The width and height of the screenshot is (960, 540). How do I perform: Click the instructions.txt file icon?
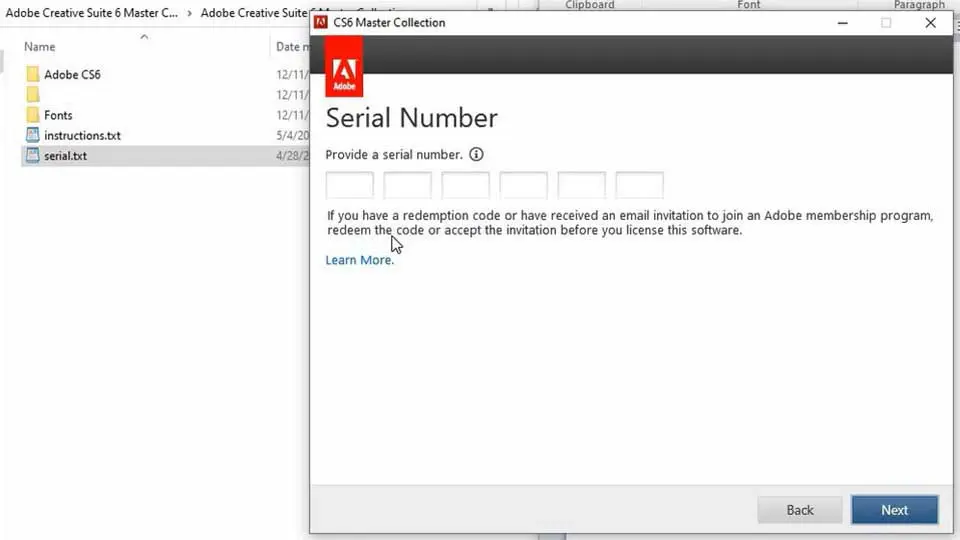32,135
